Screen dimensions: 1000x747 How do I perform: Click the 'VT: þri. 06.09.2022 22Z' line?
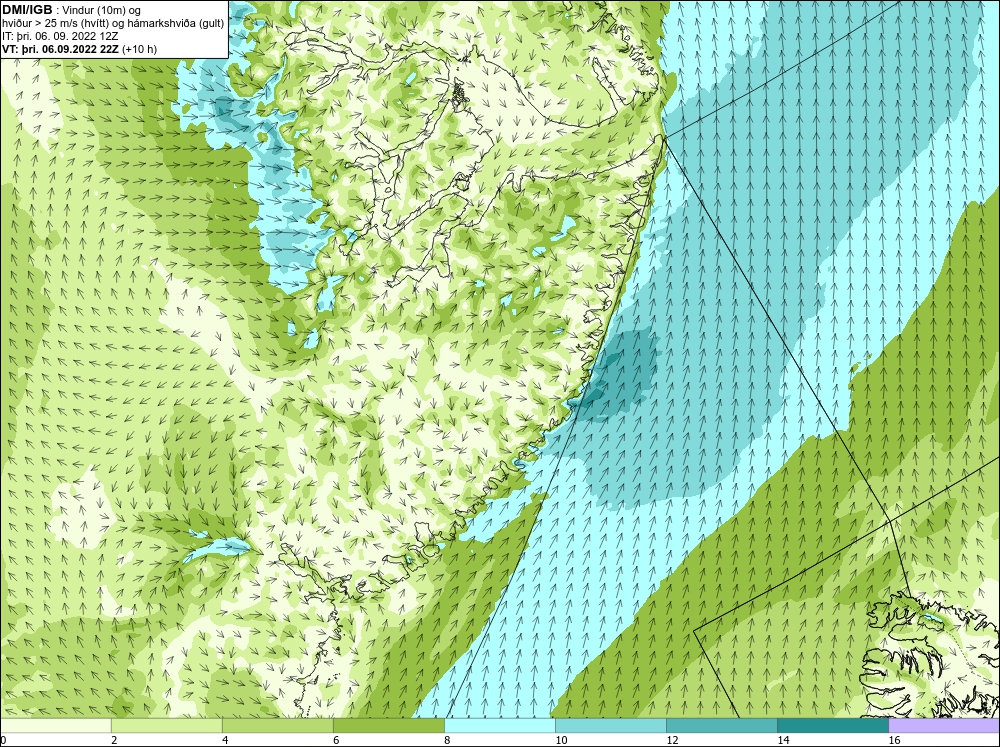[60, 49]
